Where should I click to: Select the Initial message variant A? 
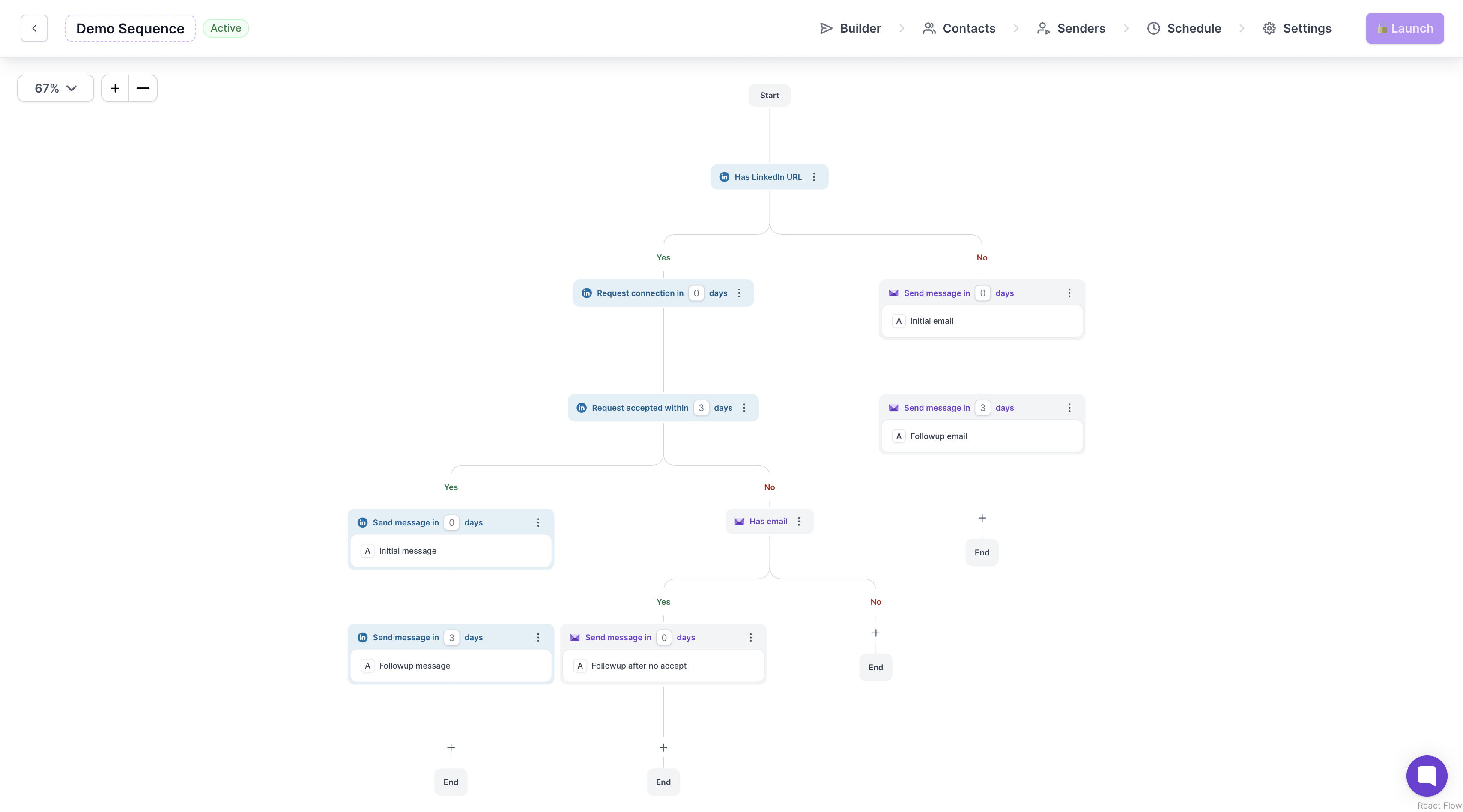451,551
